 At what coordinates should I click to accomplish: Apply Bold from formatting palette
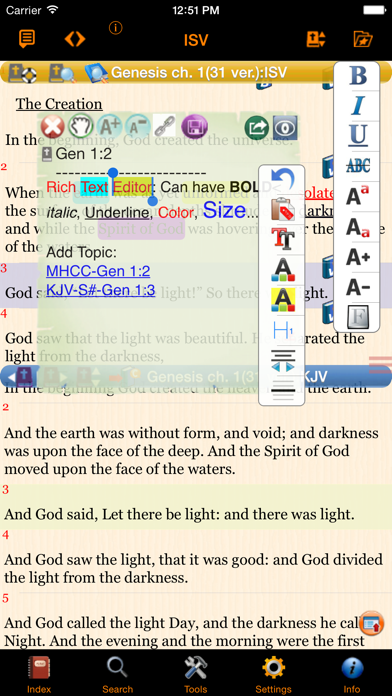coord(357,76)
